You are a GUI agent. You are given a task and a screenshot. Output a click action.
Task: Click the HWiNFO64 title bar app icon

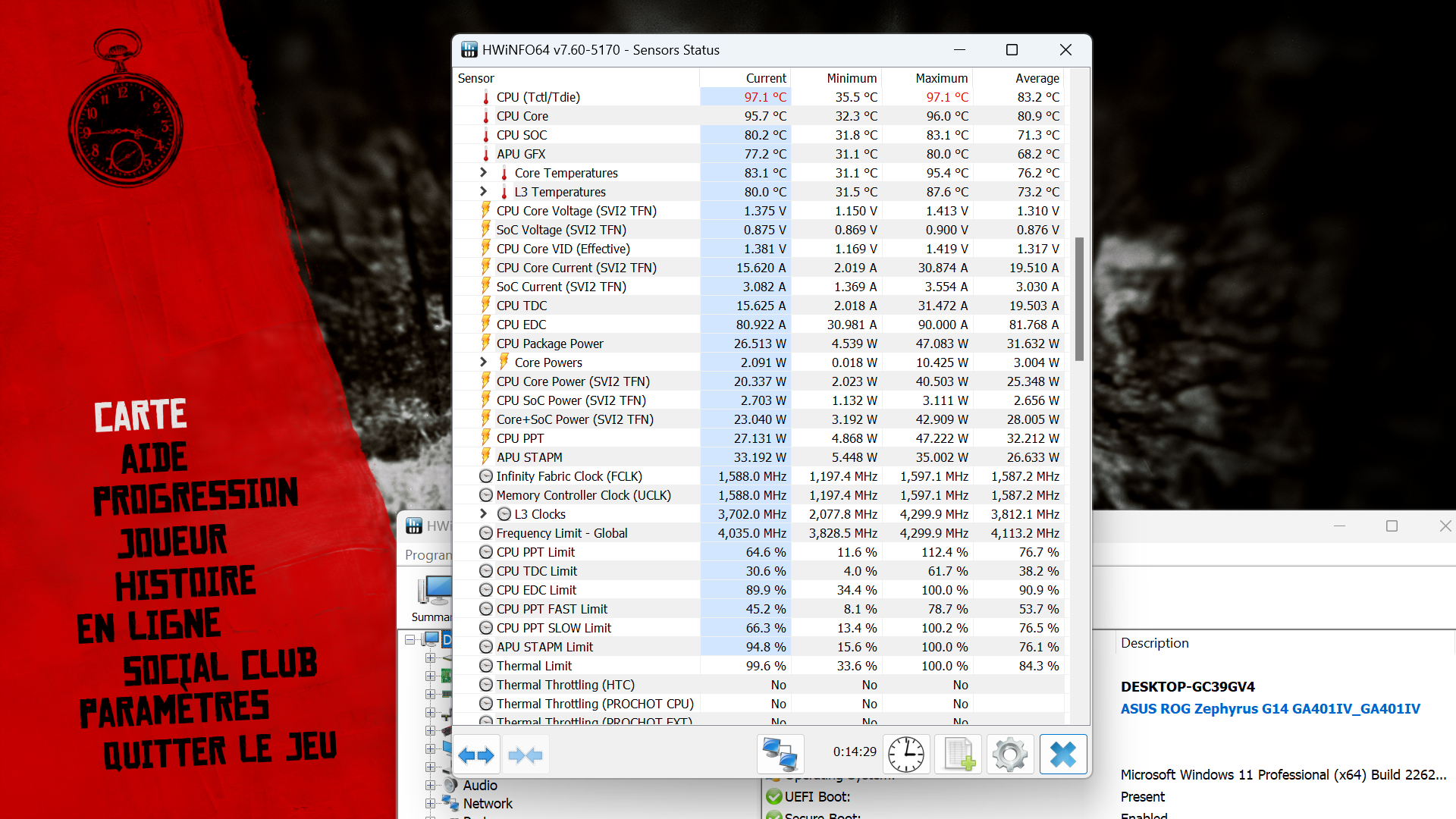tap(469, 50)
